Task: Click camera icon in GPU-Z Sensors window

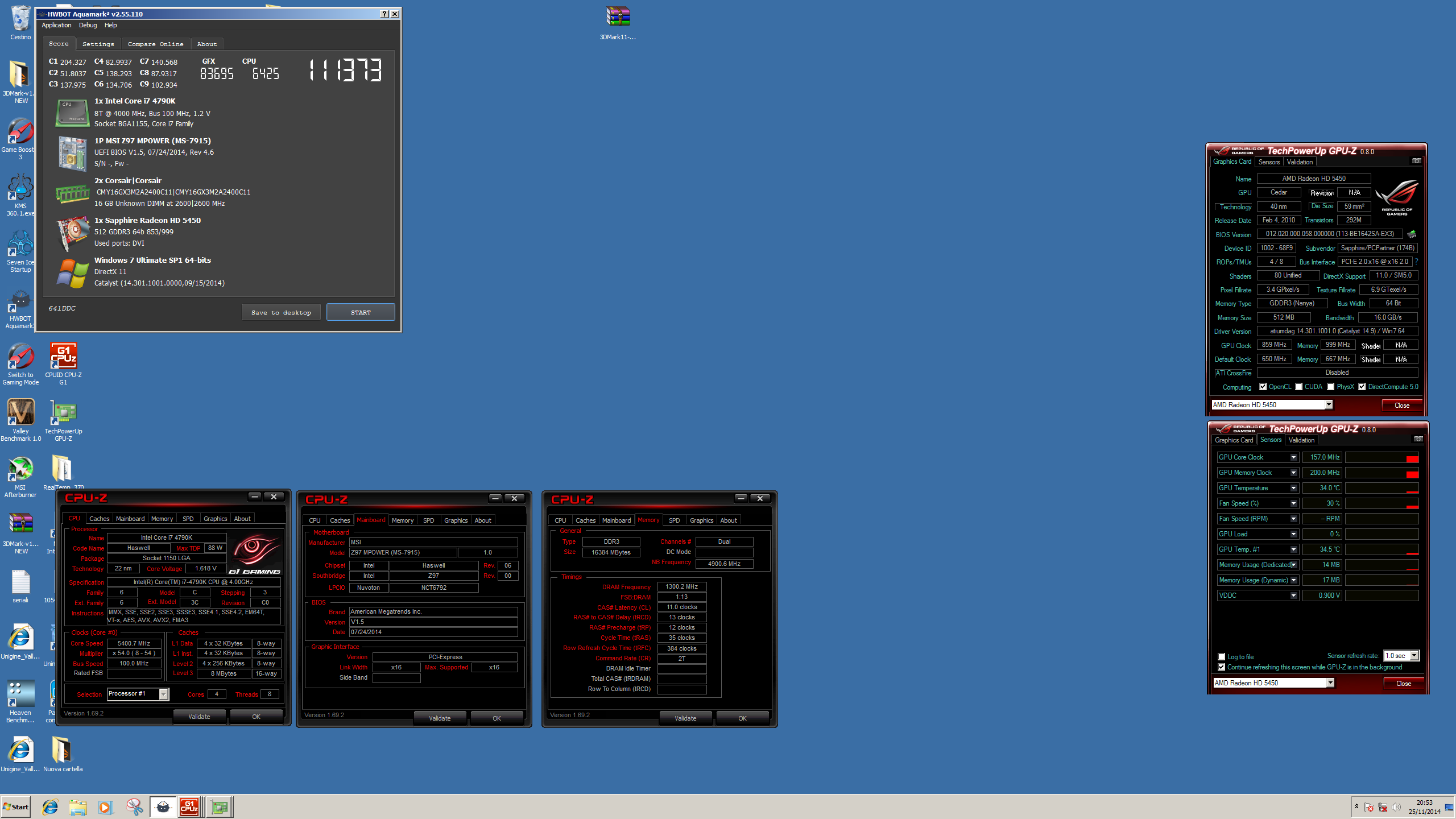Action: click(1418, 439)
